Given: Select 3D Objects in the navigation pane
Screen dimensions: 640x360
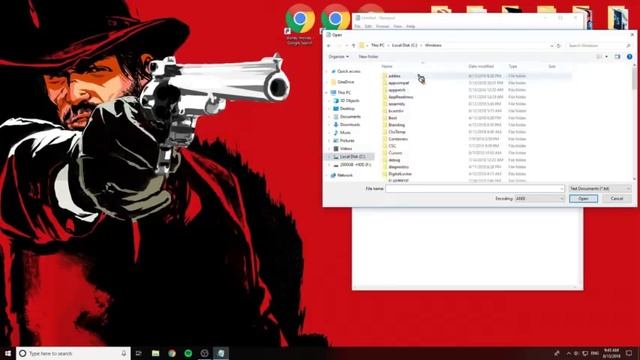Looking at the screenshot, I should point(349,100).
